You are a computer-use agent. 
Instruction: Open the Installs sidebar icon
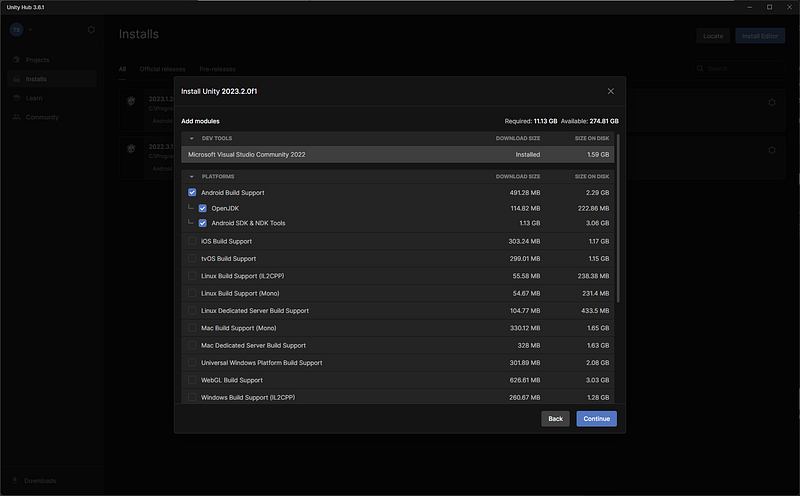[x=16, y=79]
